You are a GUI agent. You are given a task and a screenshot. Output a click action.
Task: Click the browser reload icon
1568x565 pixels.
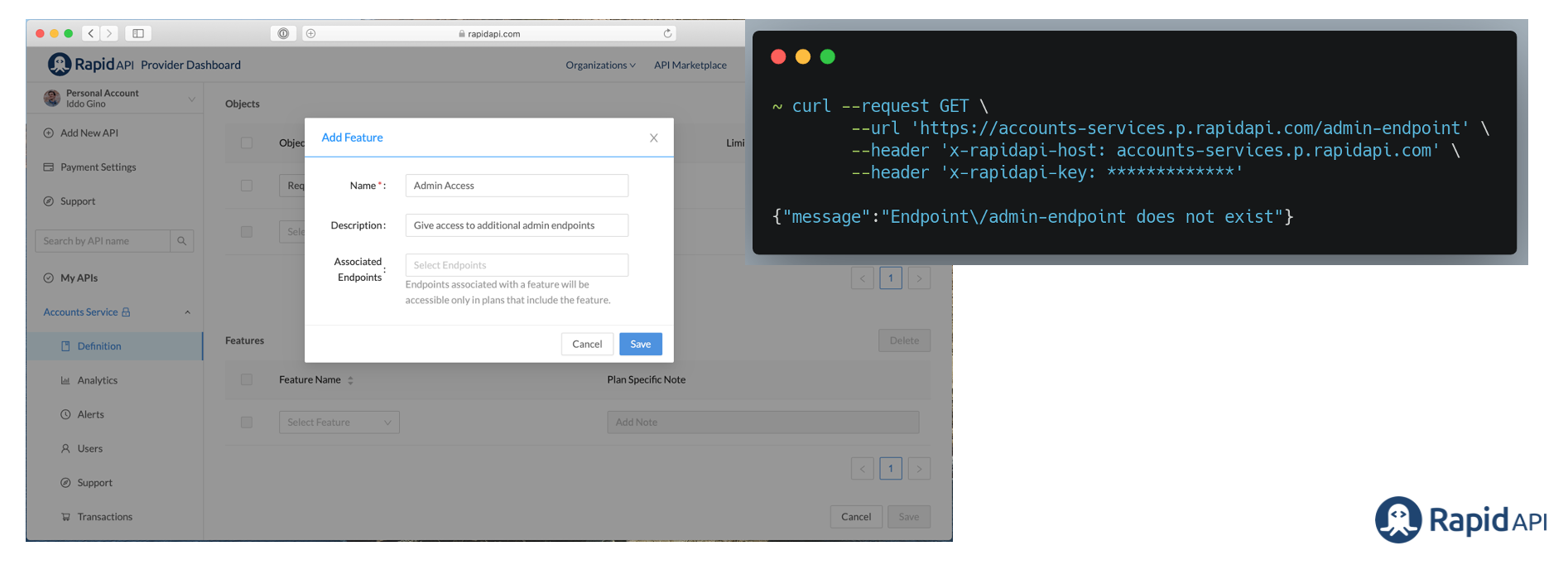click(667, 33)
